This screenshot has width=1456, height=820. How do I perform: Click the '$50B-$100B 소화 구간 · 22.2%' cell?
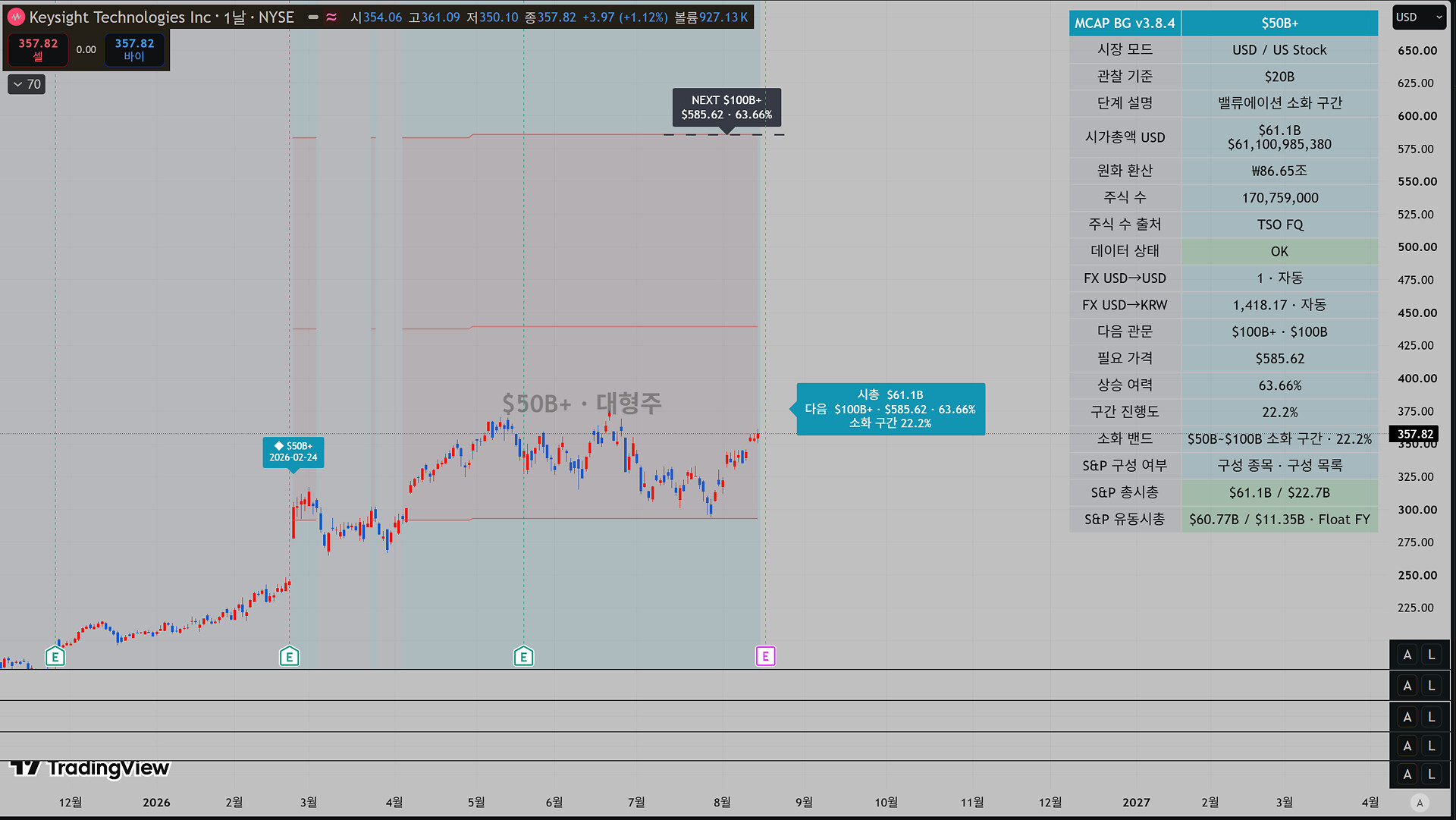[1279, 439]
